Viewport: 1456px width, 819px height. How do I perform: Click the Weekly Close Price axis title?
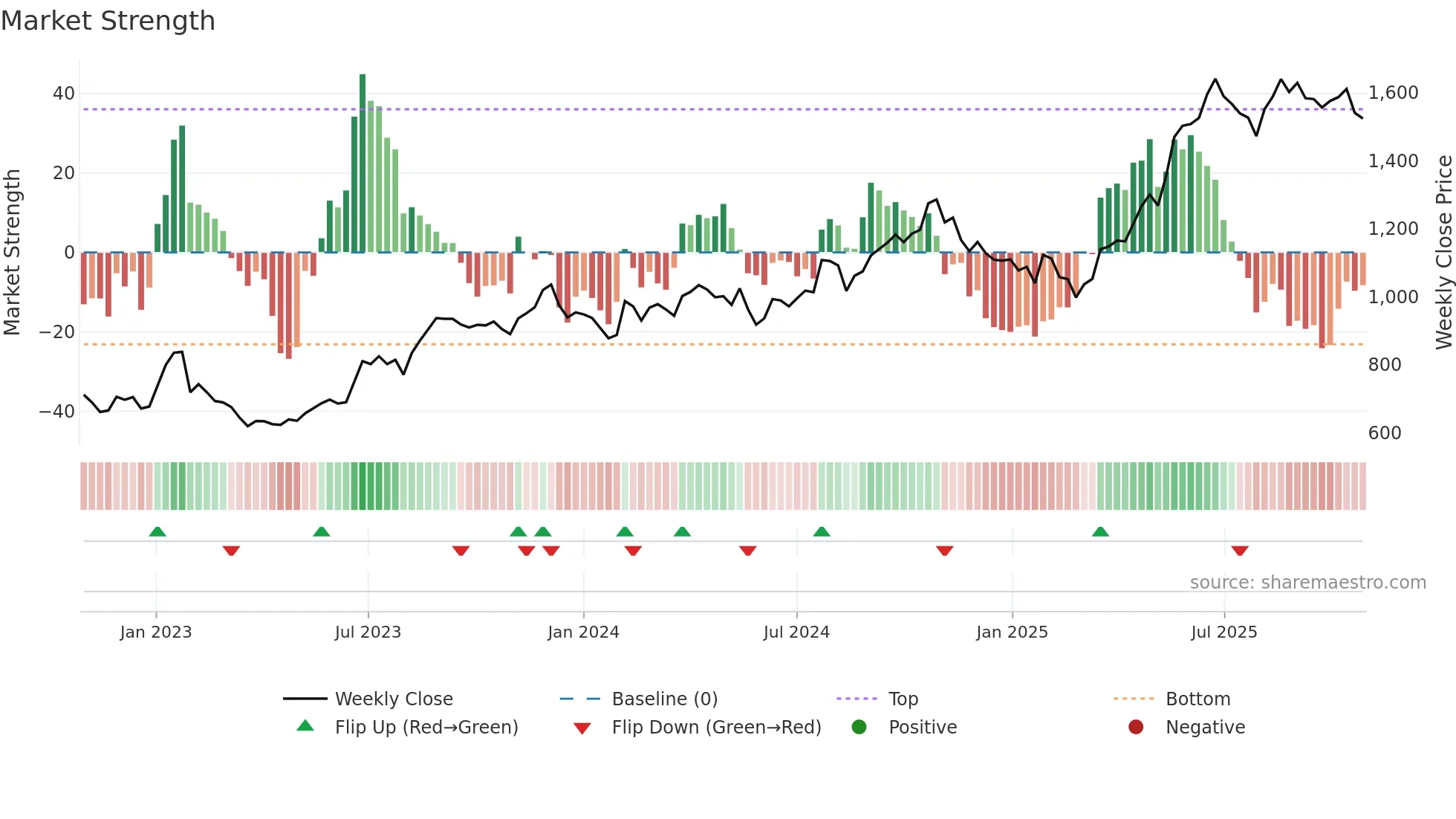point(1444,252)
